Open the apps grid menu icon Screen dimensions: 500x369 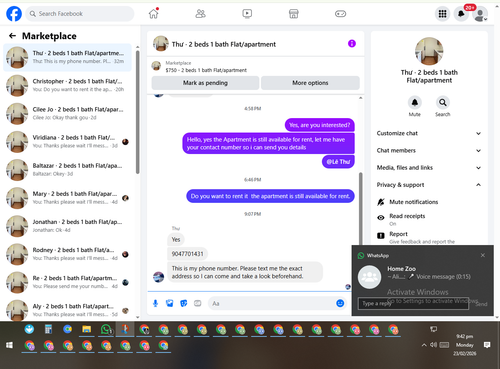tap(443, 14)
